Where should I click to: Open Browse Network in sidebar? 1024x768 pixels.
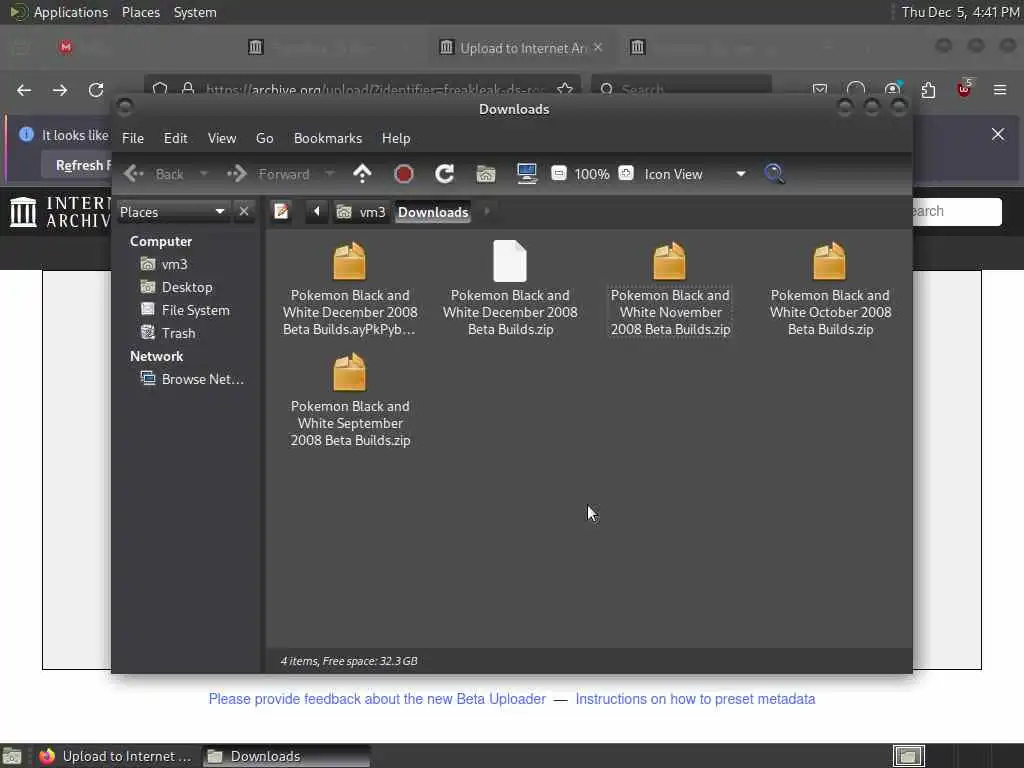tap(193, 379)
